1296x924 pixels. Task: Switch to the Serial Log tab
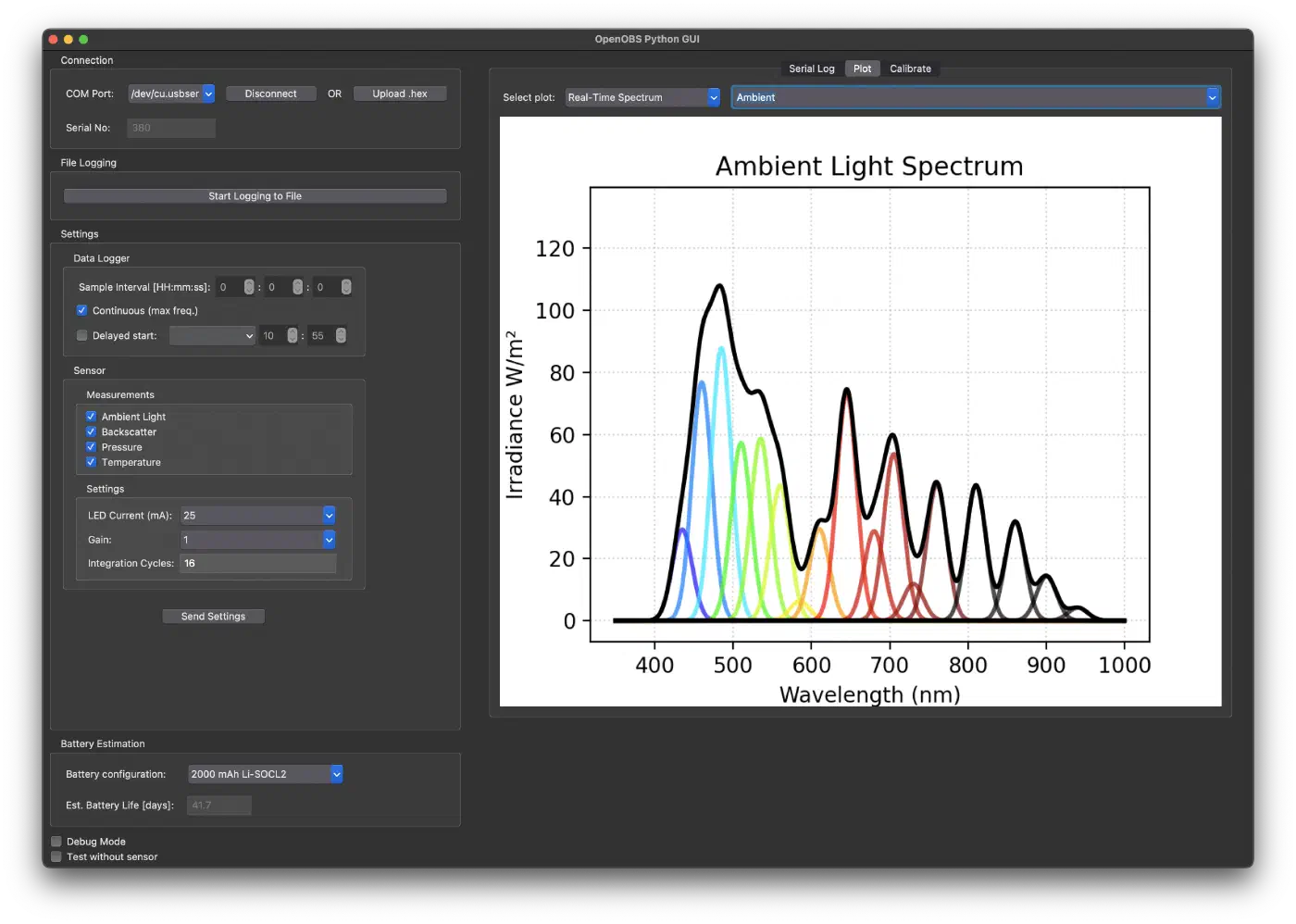click(x=812, y=69)
